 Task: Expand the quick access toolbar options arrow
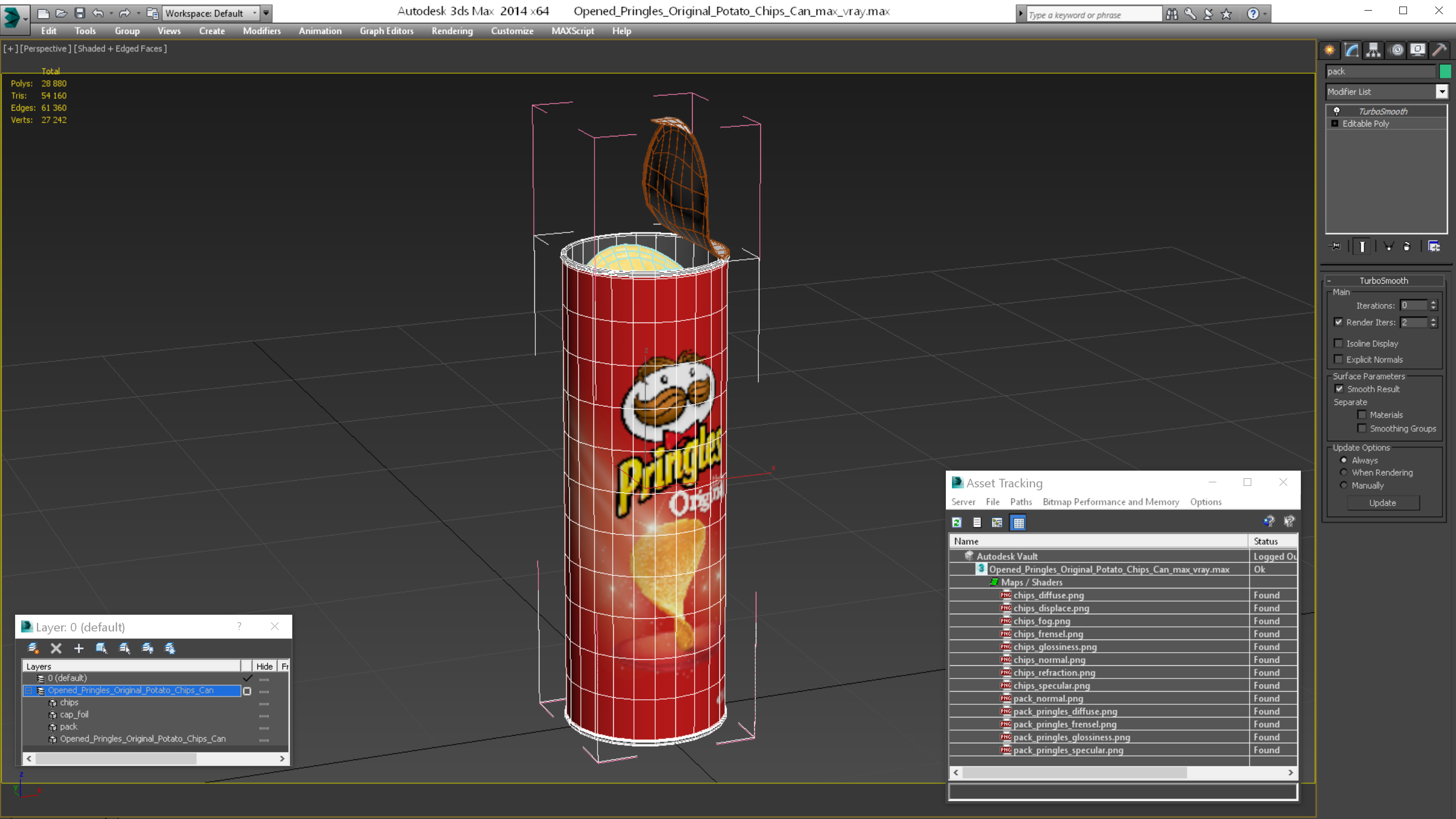coord(266,13)
